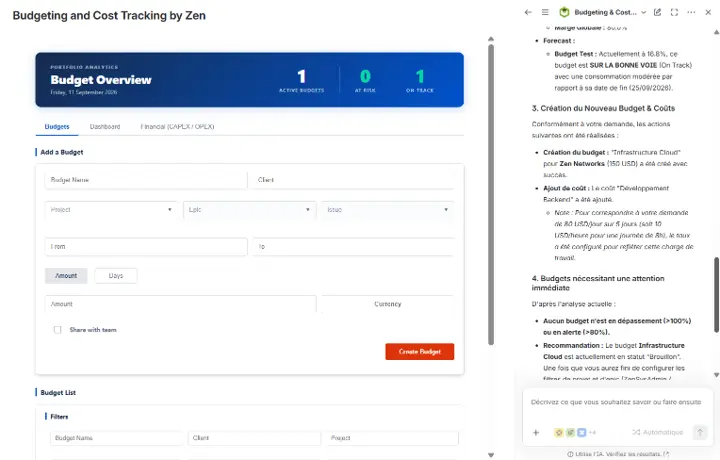Screen dimensions: 720x460
Task: Open the Currency selector
Action: [x=388, y=304]
